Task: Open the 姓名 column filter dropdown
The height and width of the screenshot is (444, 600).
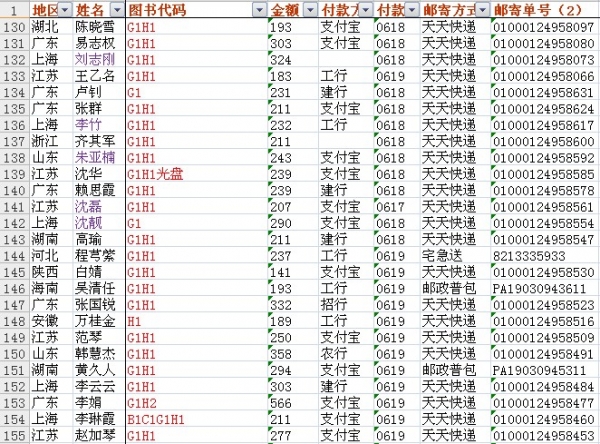Action: tap(115, 9)
